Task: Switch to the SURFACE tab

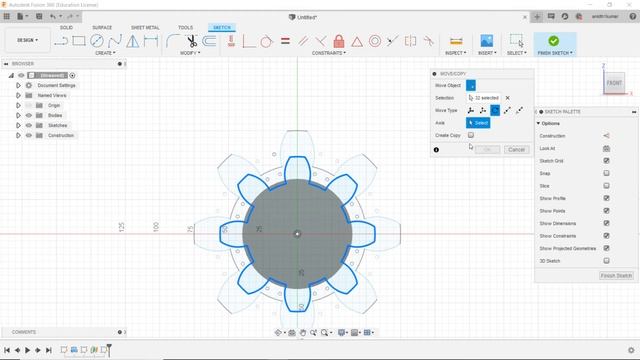Action: 102,27
